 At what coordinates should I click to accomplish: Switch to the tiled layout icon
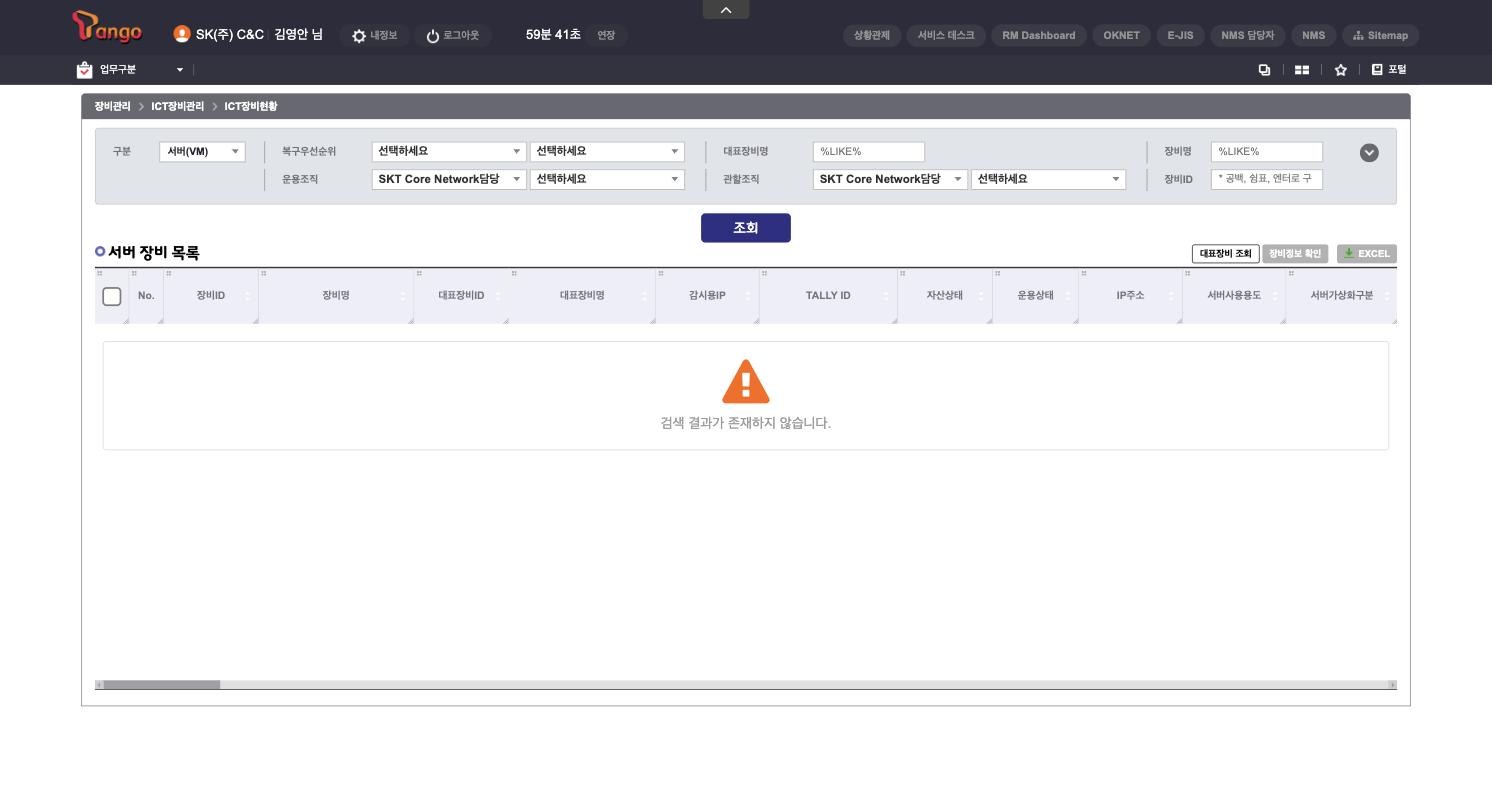(x=1302, y=70)
